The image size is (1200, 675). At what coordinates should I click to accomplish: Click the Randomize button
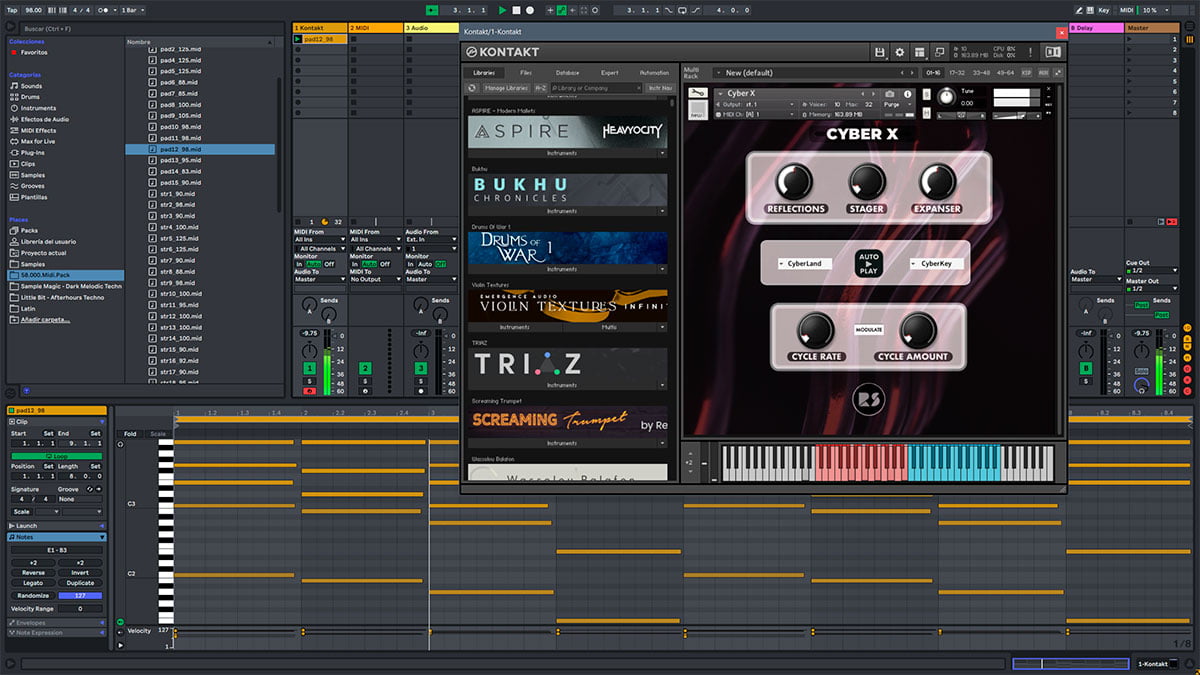tap(33, 595)
